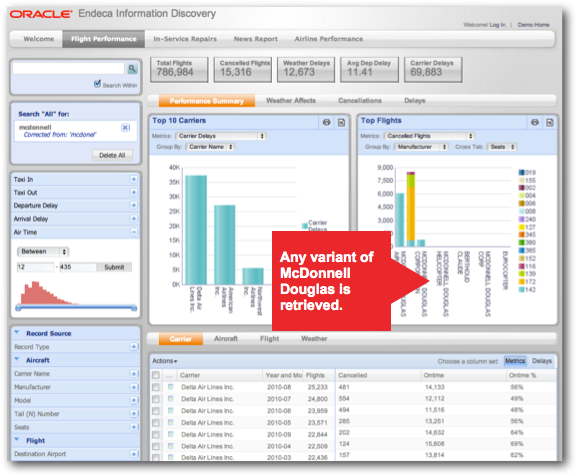Click the right Air Time slider handle
The width and height of the screenshot is (577, 476).
[x=134, y=308]
